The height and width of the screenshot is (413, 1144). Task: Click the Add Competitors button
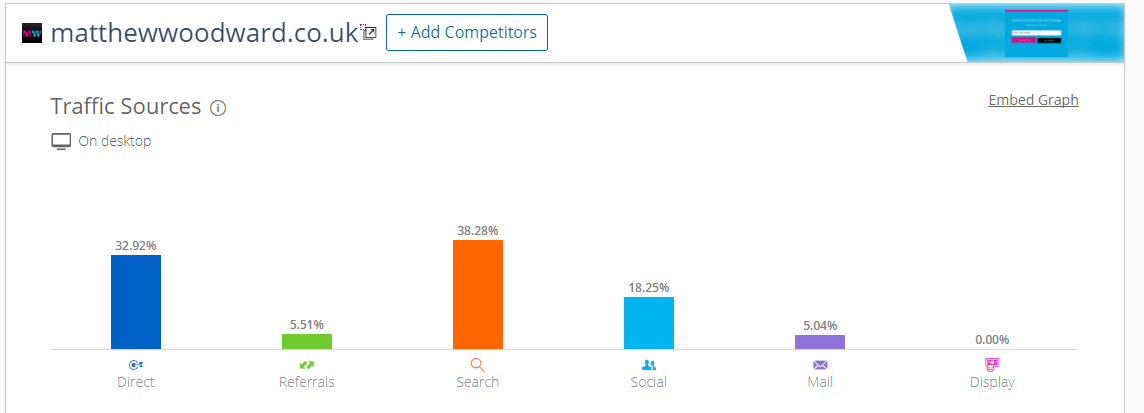(467, 33)
